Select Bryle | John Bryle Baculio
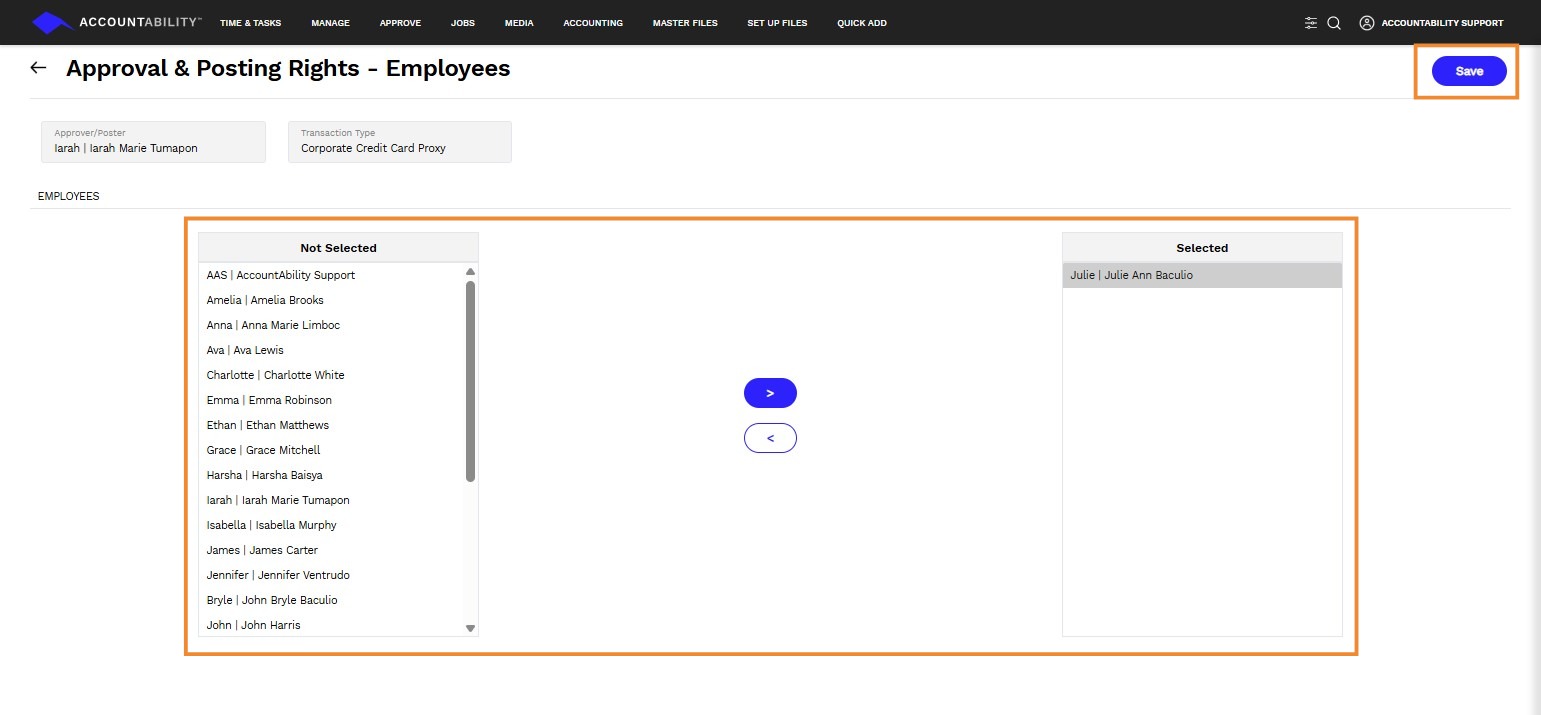The image size is (1541, 715). click(x=331, y=600)
